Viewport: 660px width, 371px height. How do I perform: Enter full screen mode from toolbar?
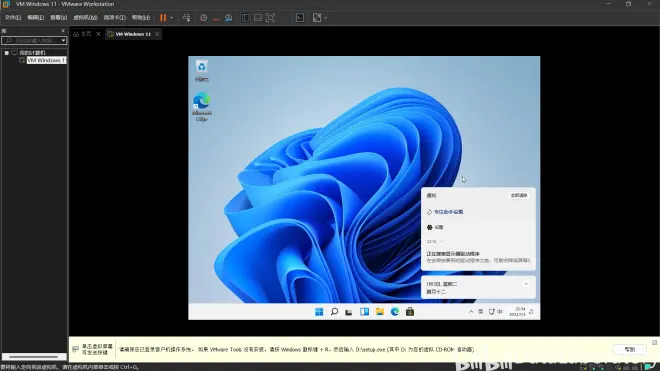271,18
